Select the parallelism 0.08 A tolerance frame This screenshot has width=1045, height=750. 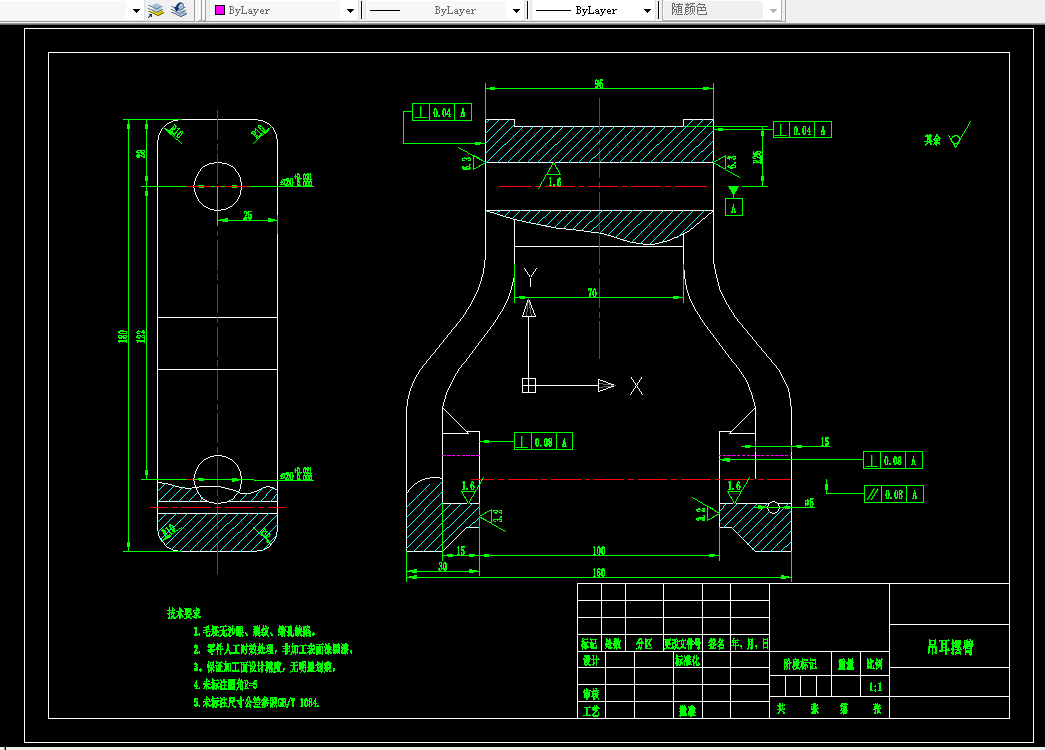[x=894, y=495]
